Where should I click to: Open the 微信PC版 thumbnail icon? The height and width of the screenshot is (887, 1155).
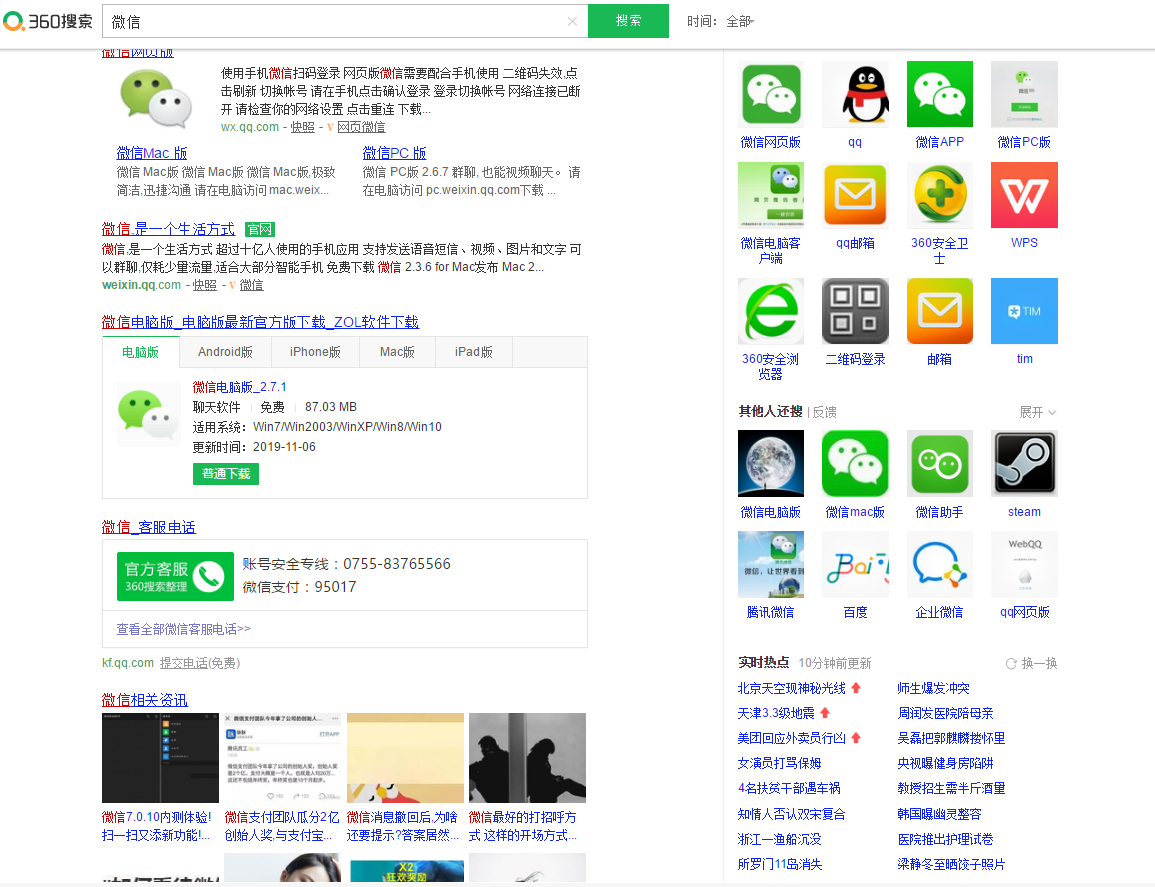[1024, 94]
